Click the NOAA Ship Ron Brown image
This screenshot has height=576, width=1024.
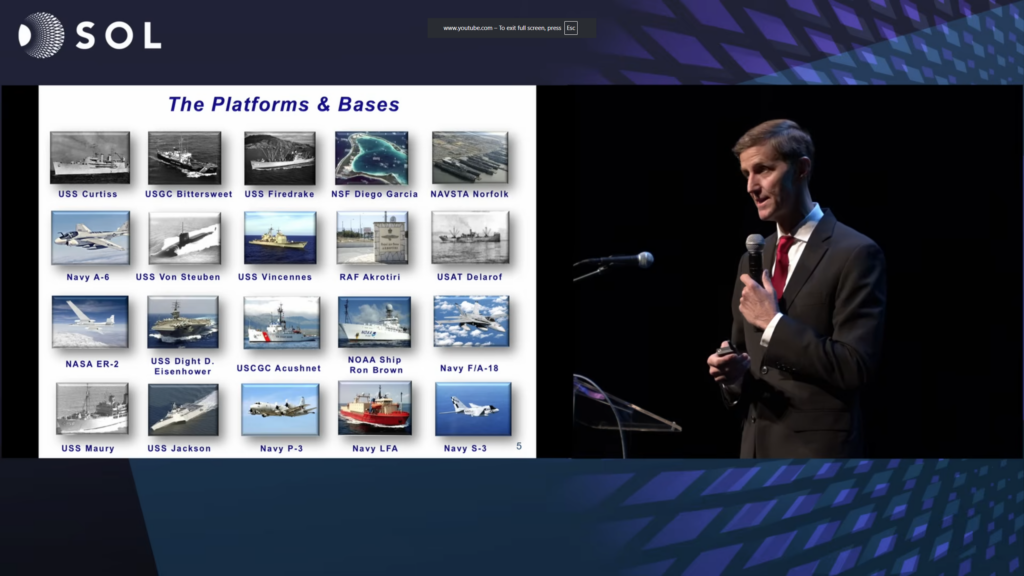374,322
